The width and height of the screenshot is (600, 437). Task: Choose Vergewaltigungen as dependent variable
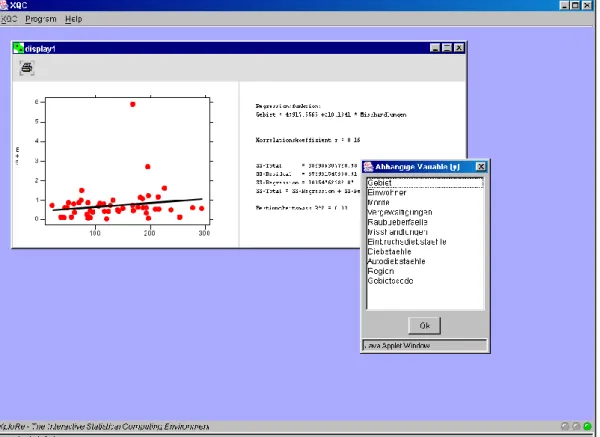[x=425, y=212]
